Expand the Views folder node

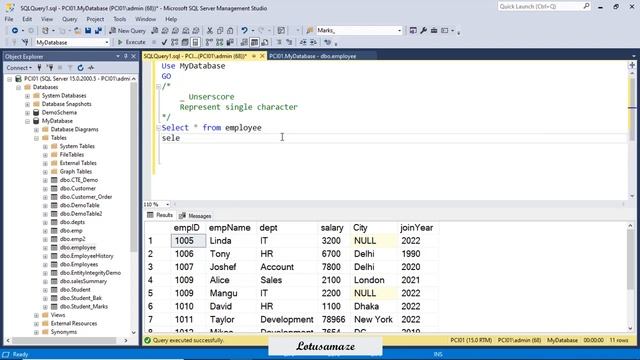pos(36,315)
